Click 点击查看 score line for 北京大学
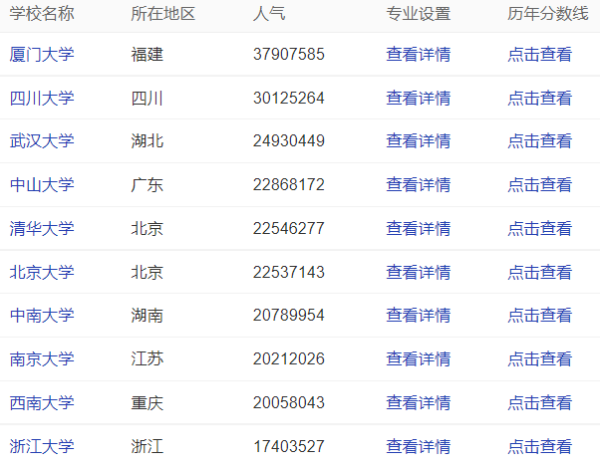Screen dimensions: 600x465 pyautogui.click(x=540, y=272)
